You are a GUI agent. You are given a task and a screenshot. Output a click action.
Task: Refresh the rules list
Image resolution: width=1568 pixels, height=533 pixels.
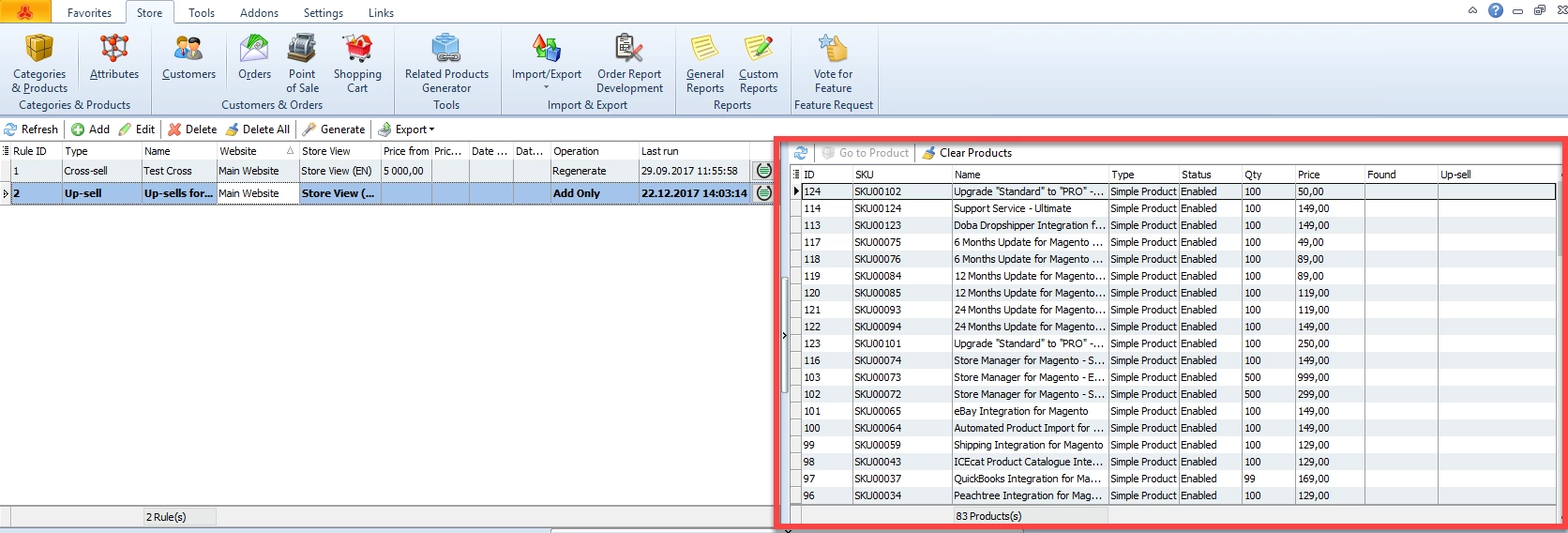point(31,129)
